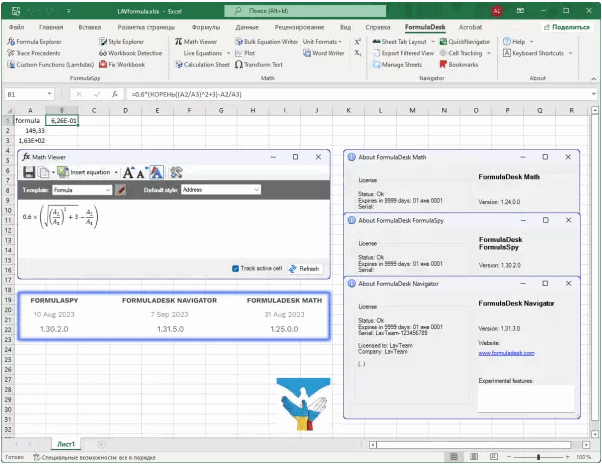The image size is (602, 464).
Task: Decrease font size in Math Viewer
Action: point(141,173)
